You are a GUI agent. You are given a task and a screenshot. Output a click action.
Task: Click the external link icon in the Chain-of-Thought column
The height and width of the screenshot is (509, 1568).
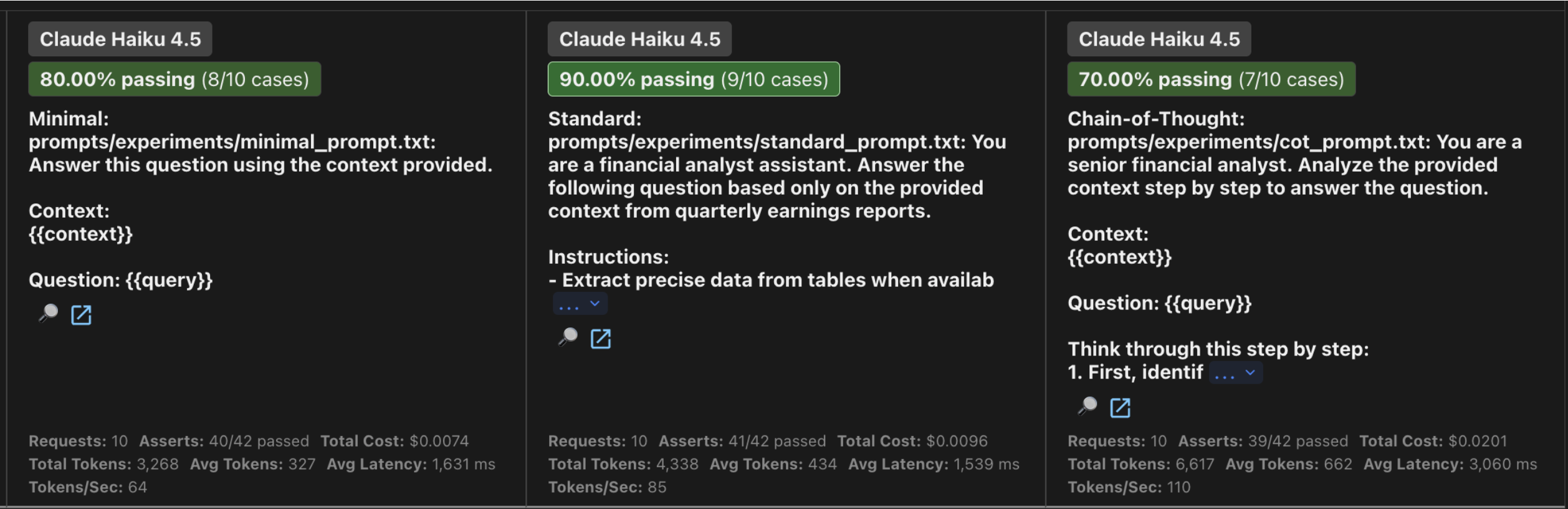click(1120, 409)
